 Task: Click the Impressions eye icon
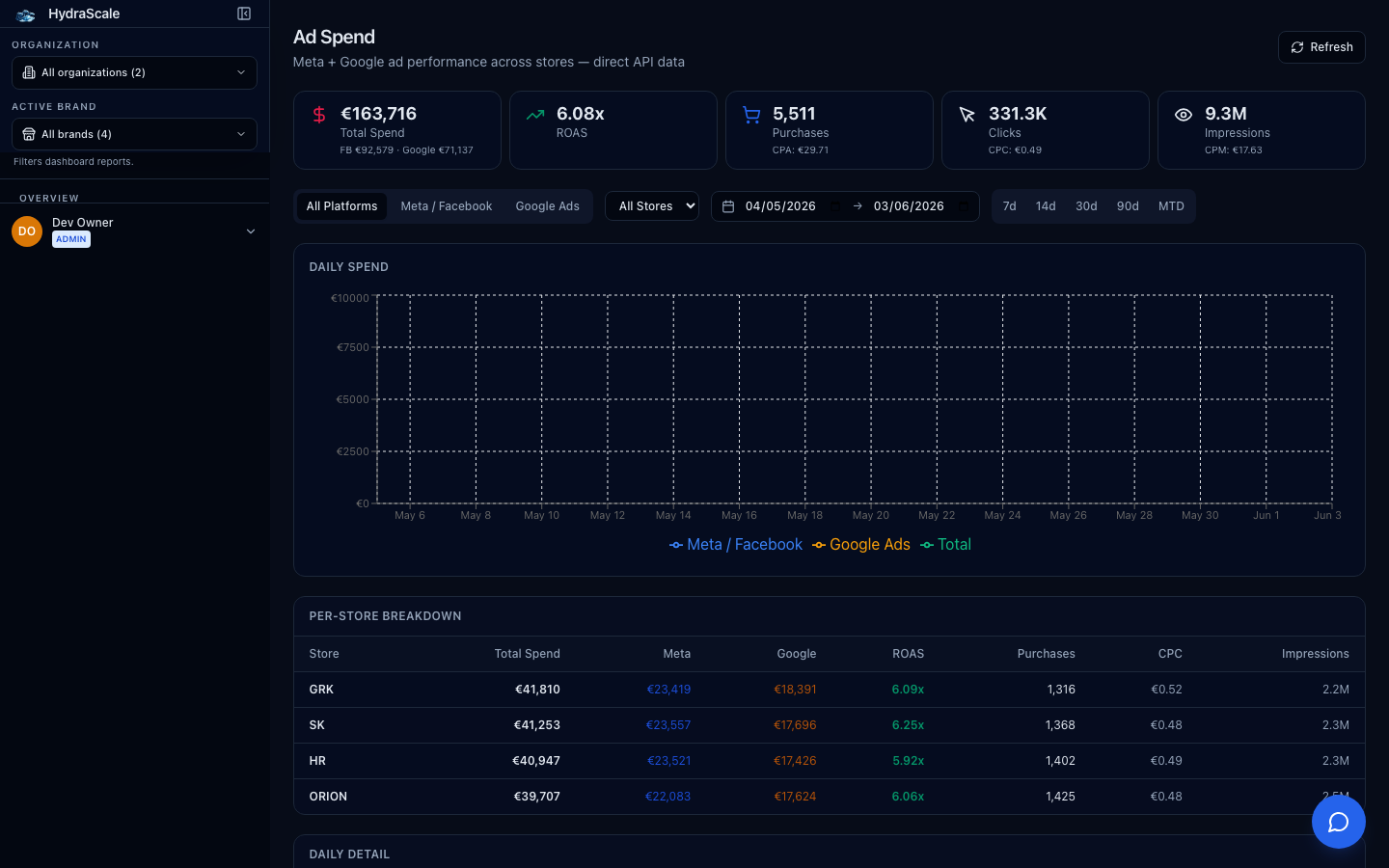point(1184,115)
